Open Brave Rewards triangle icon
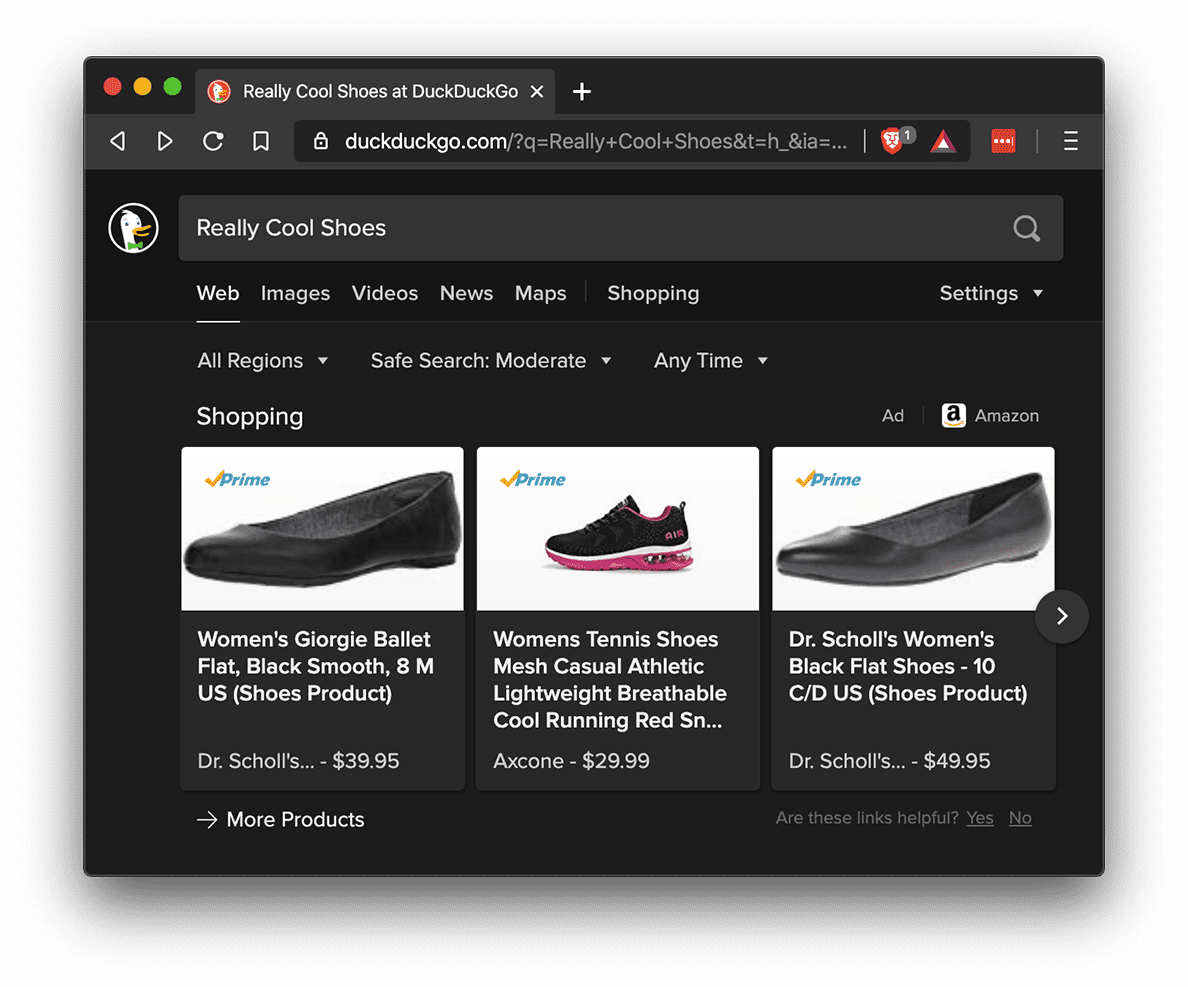Viewport: 1188px width, 987px height. 943,141
